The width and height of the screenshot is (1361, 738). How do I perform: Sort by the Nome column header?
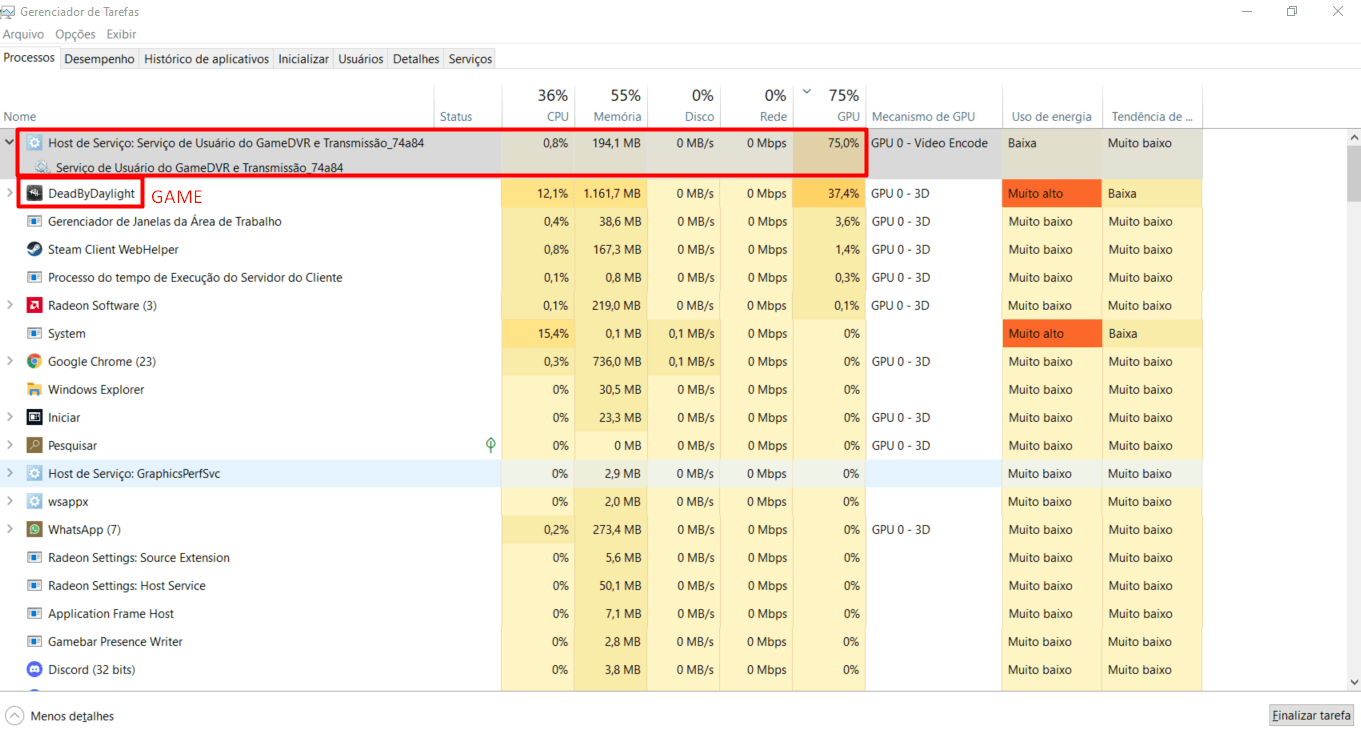217,105
